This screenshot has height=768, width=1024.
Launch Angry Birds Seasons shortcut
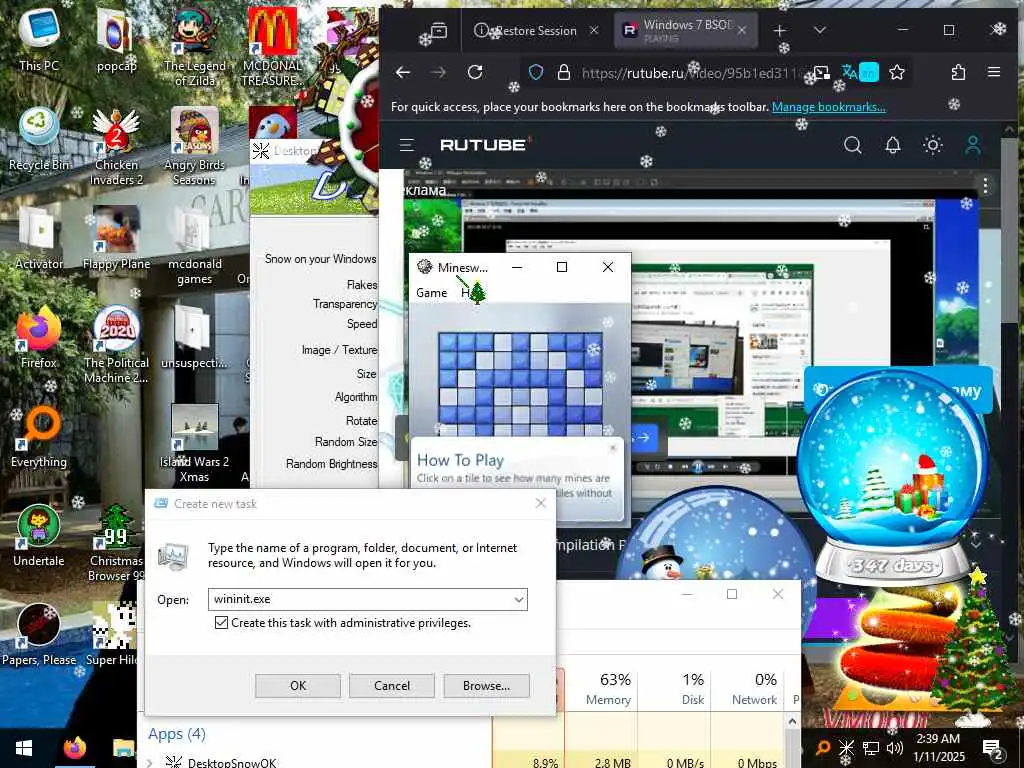[x=195, y=147]
